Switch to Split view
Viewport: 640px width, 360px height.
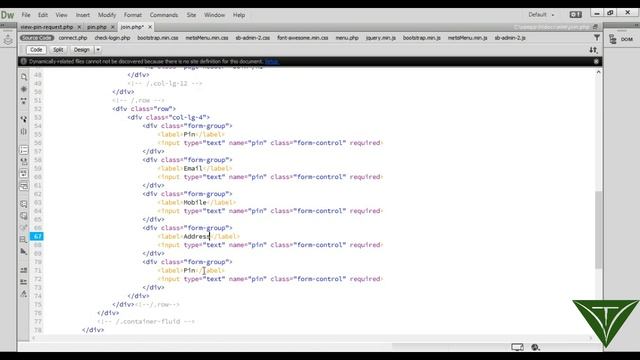pos(58,50)
